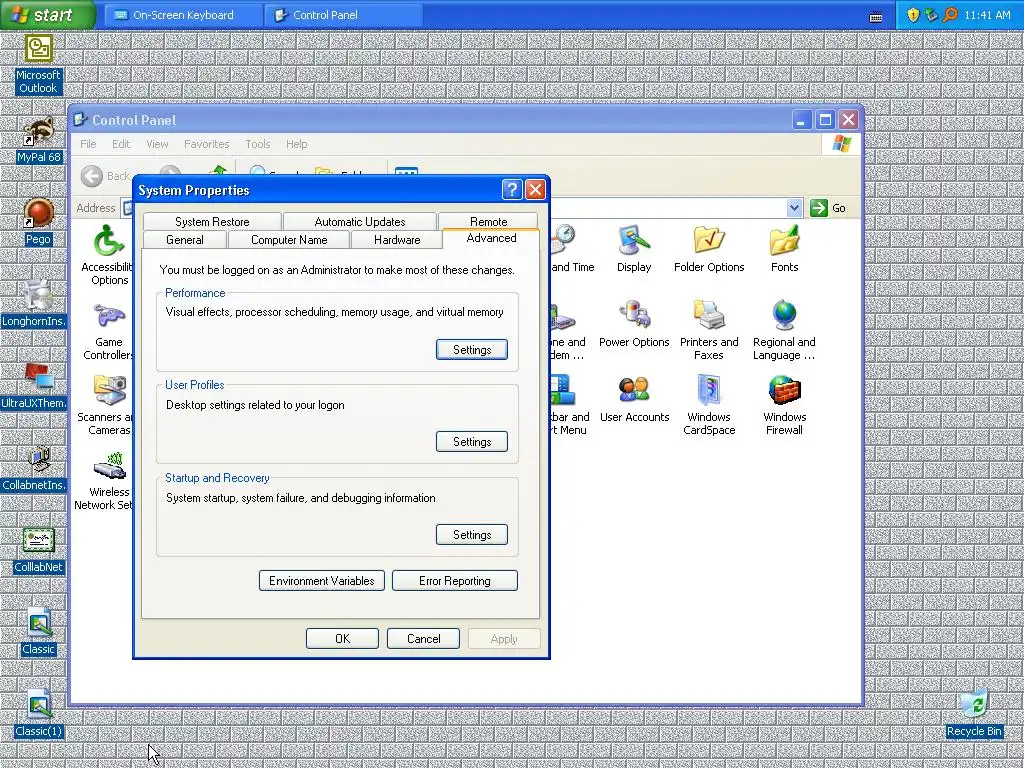Screen dimensions: 1024x768
Task: Click the dialog Help question-mark button
Action: 512,190
